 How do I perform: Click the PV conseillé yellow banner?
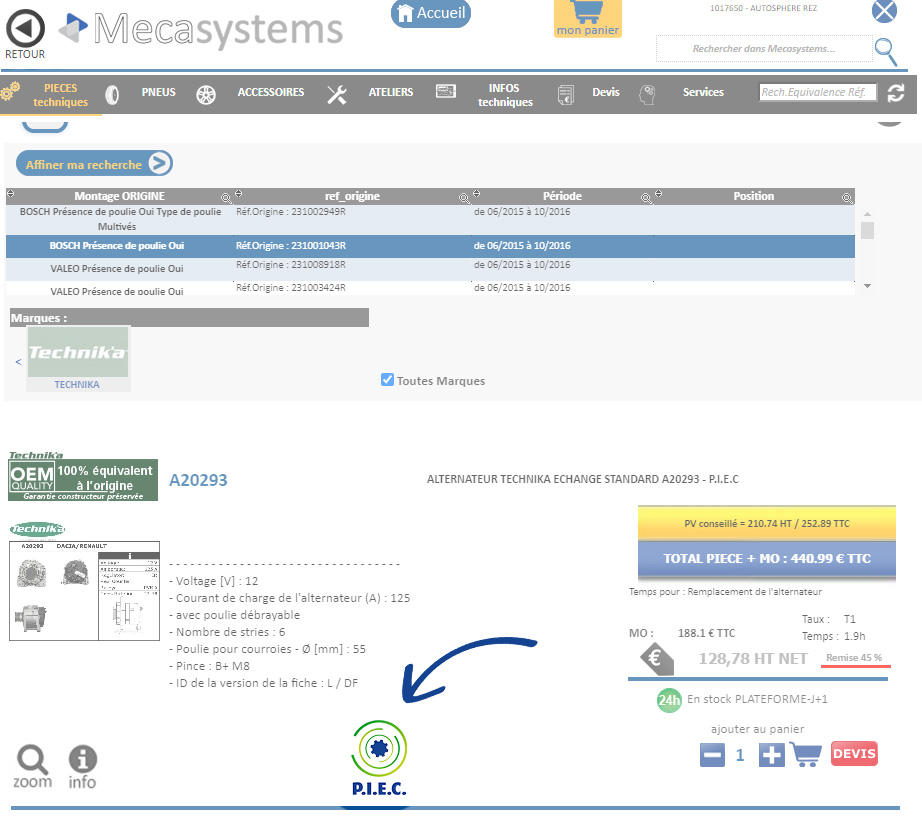click(767, 523)
